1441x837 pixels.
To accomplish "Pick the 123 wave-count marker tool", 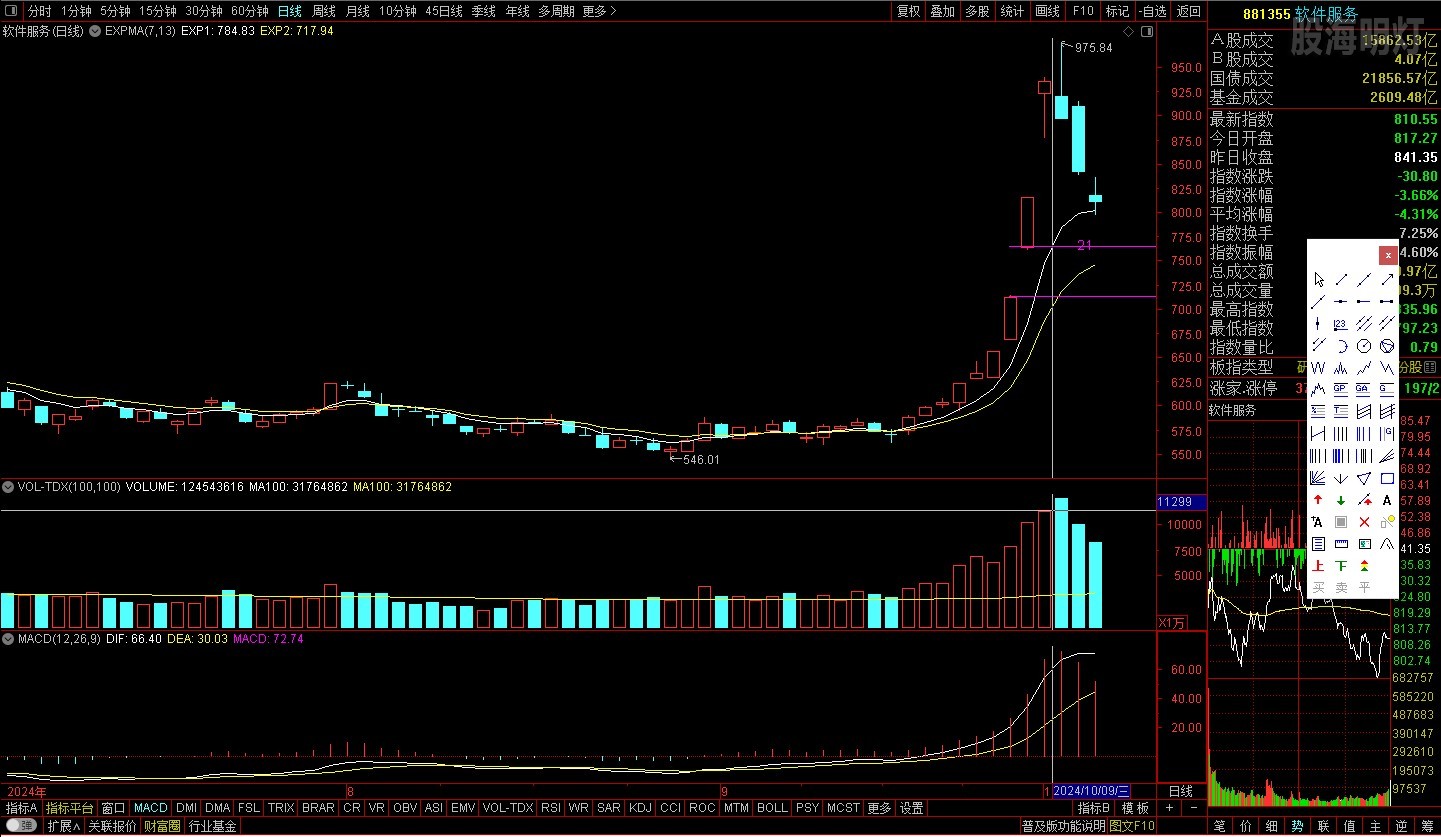I will coord(1341,323).
